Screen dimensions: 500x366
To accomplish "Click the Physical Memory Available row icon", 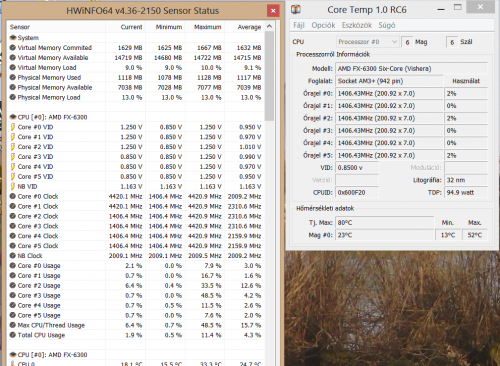I will coord(13,87).
